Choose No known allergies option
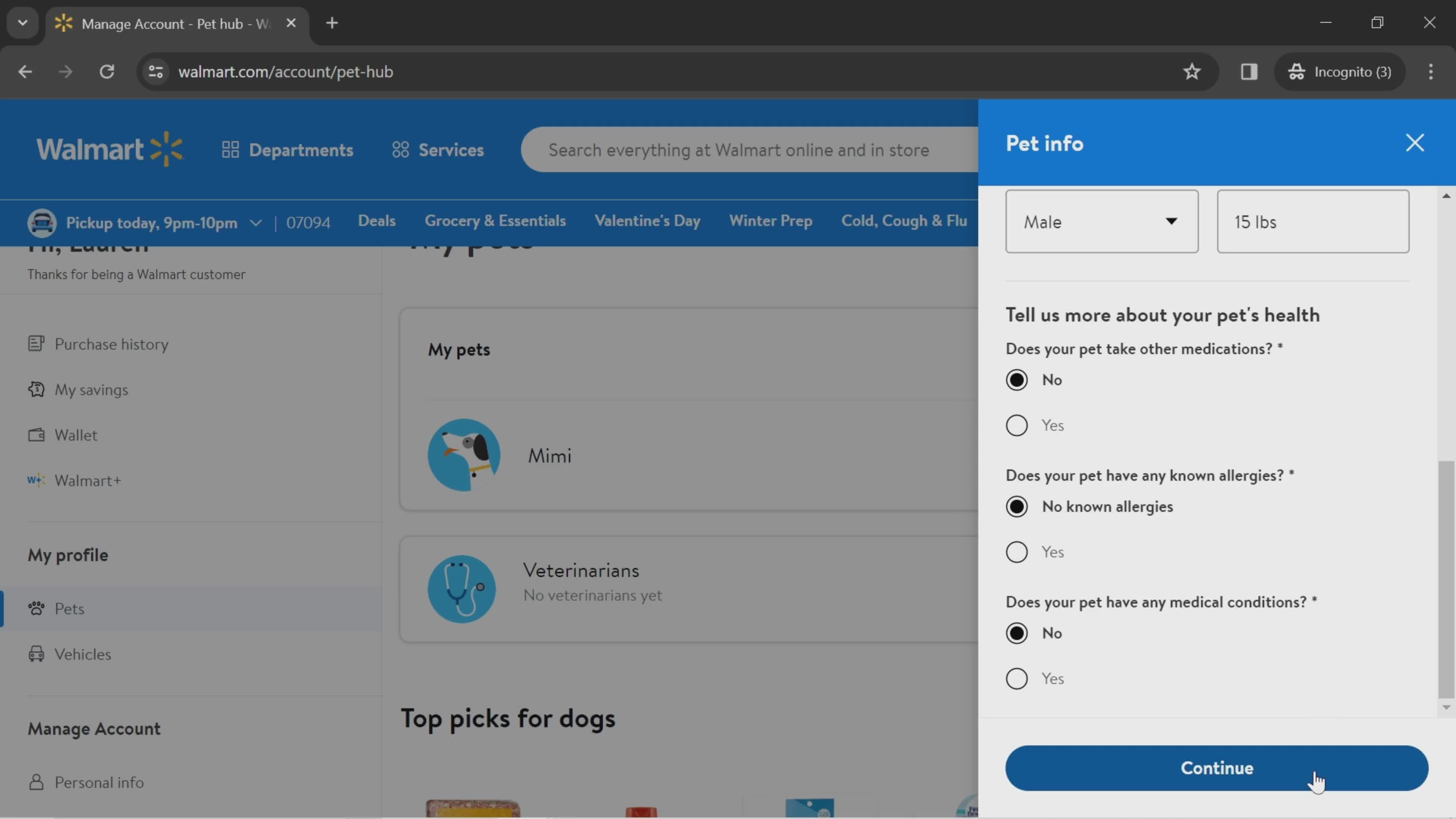 coord(1016,507)
